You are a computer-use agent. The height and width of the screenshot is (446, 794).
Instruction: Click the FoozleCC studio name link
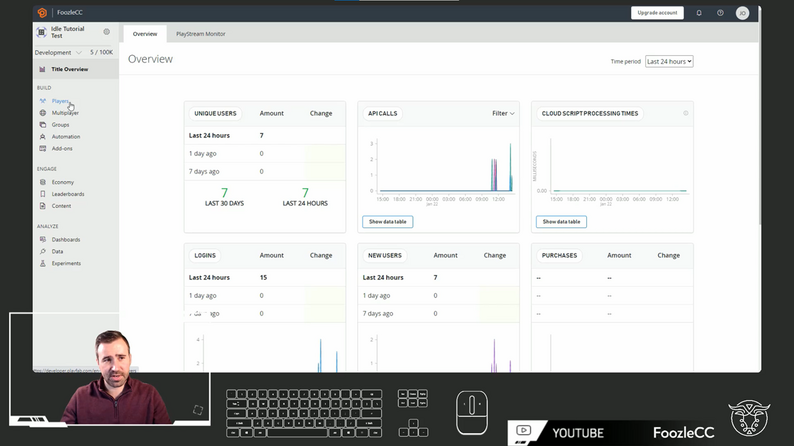[70, 13]
